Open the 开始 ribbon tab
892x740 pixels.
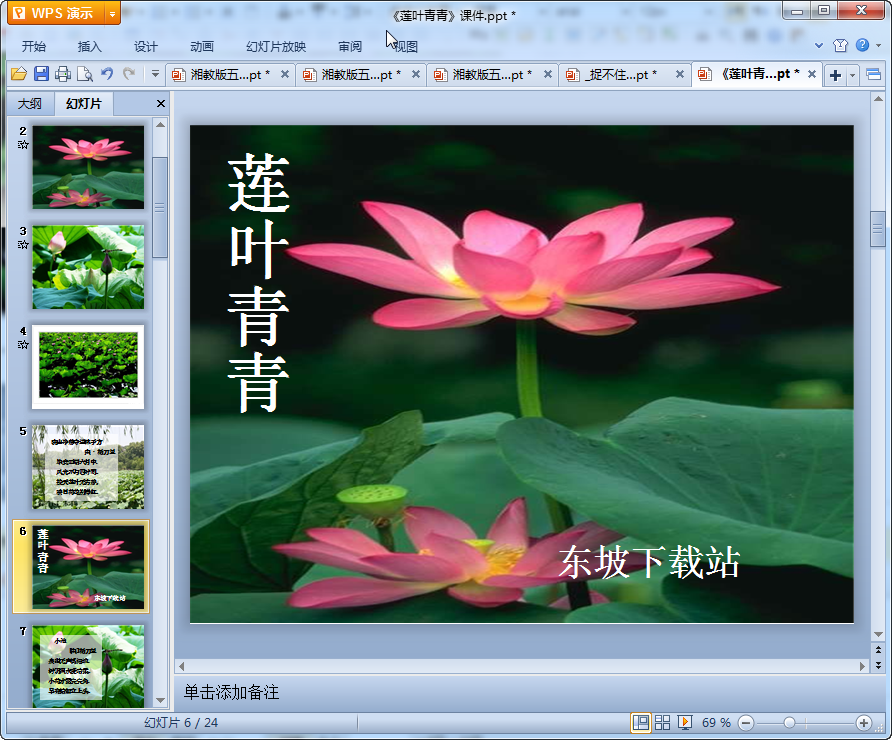point(34,47)
